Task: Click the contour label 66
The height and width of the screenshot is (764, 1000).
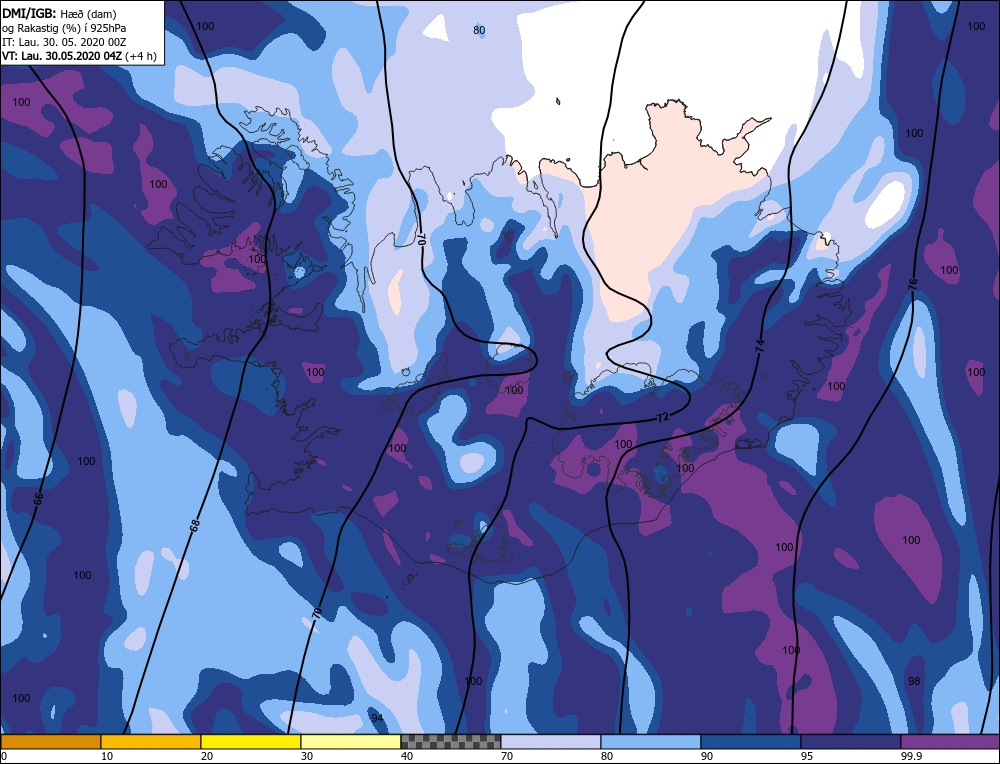Action: (x=38, y=499)
